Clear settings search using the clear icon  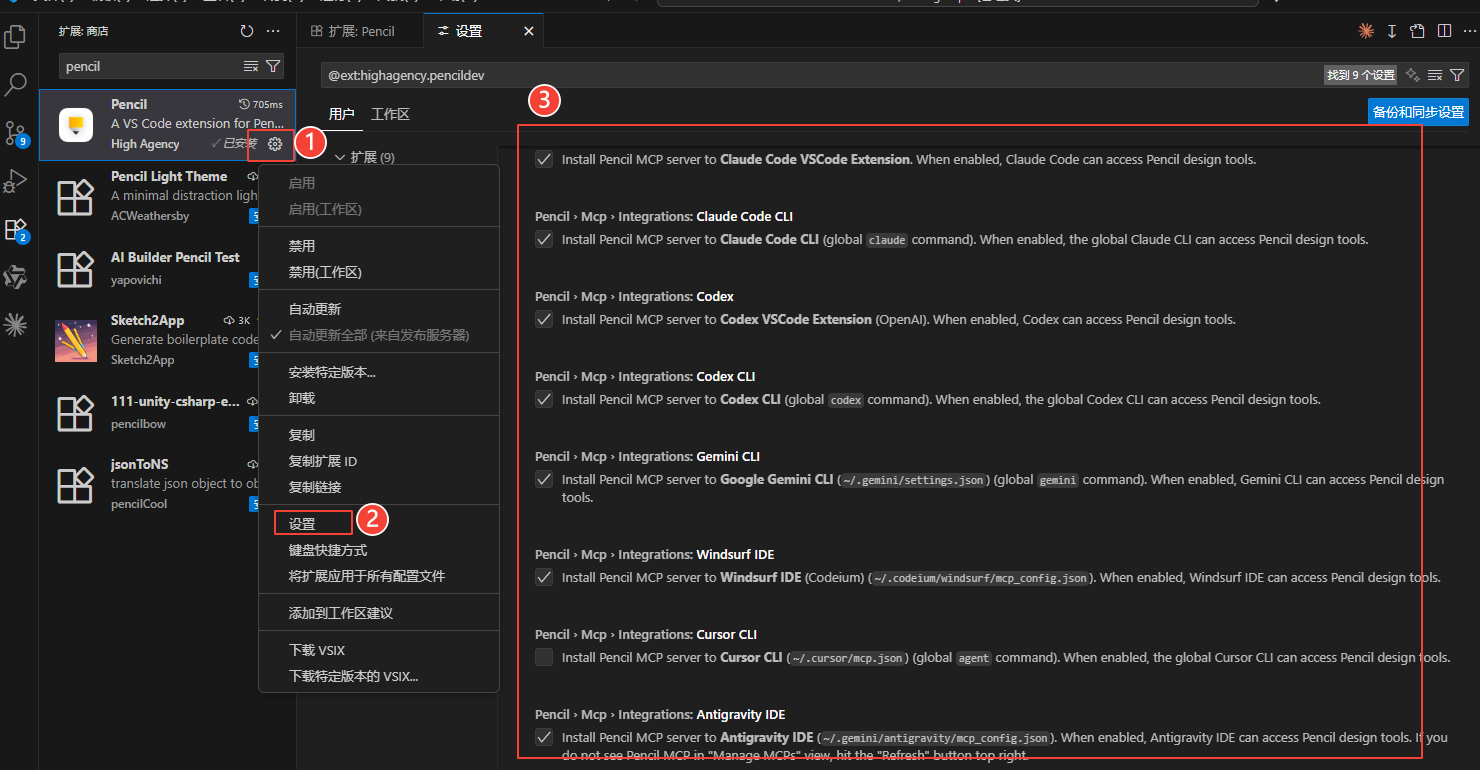click(x=1435, y=75)
